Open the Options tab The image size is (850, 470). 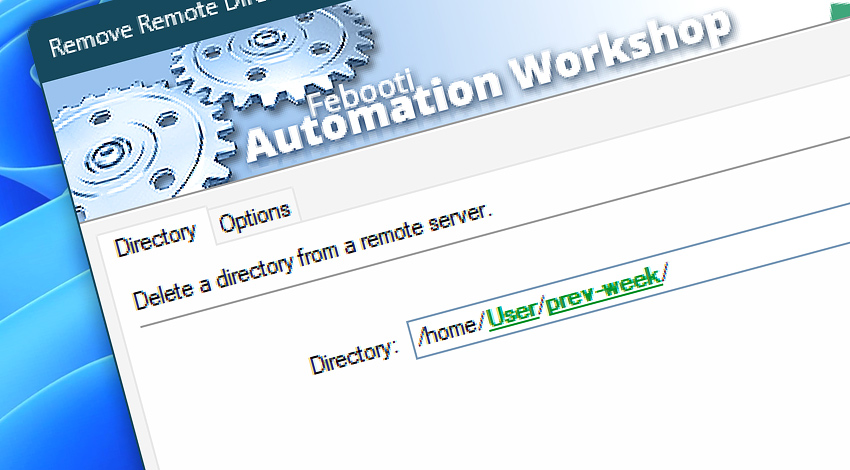click(254, 217)
